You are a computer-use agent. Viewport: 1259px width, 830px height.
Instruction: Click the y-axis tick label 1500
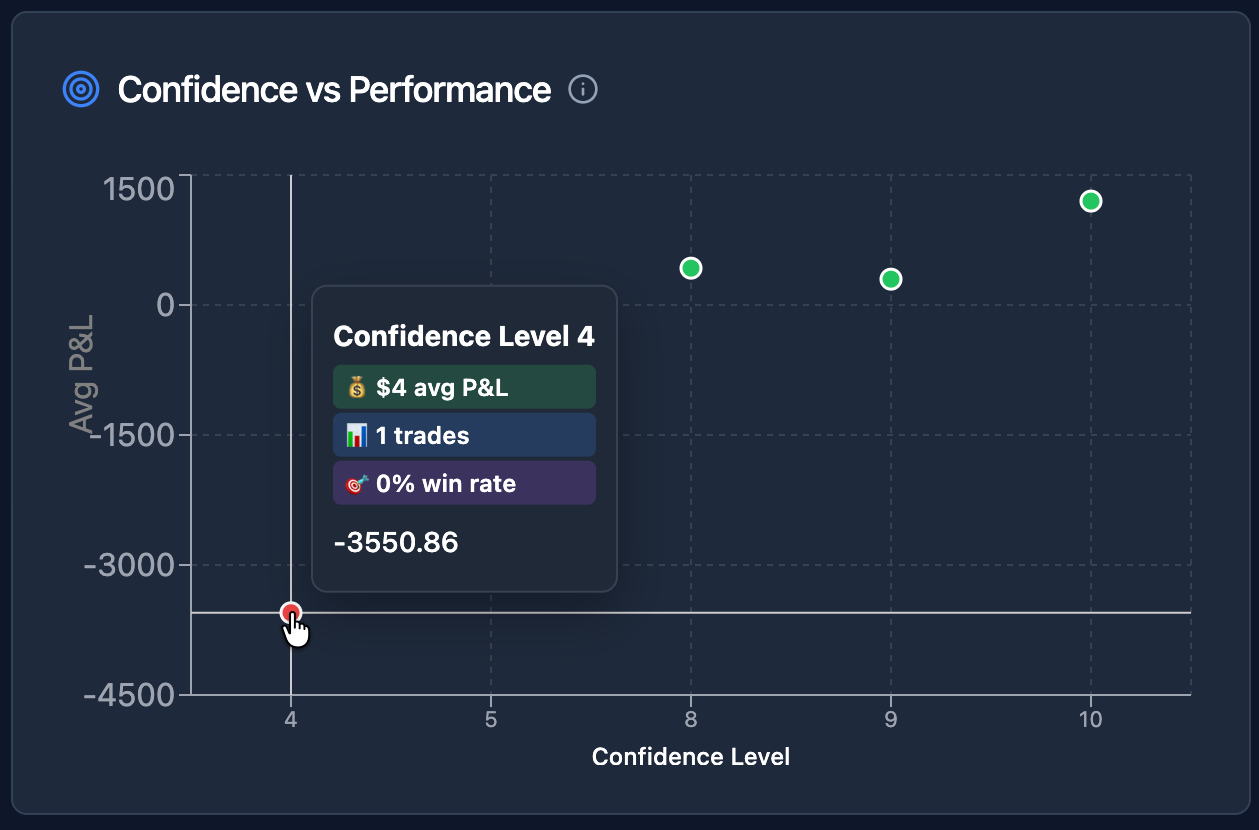(x=140, y=188)
